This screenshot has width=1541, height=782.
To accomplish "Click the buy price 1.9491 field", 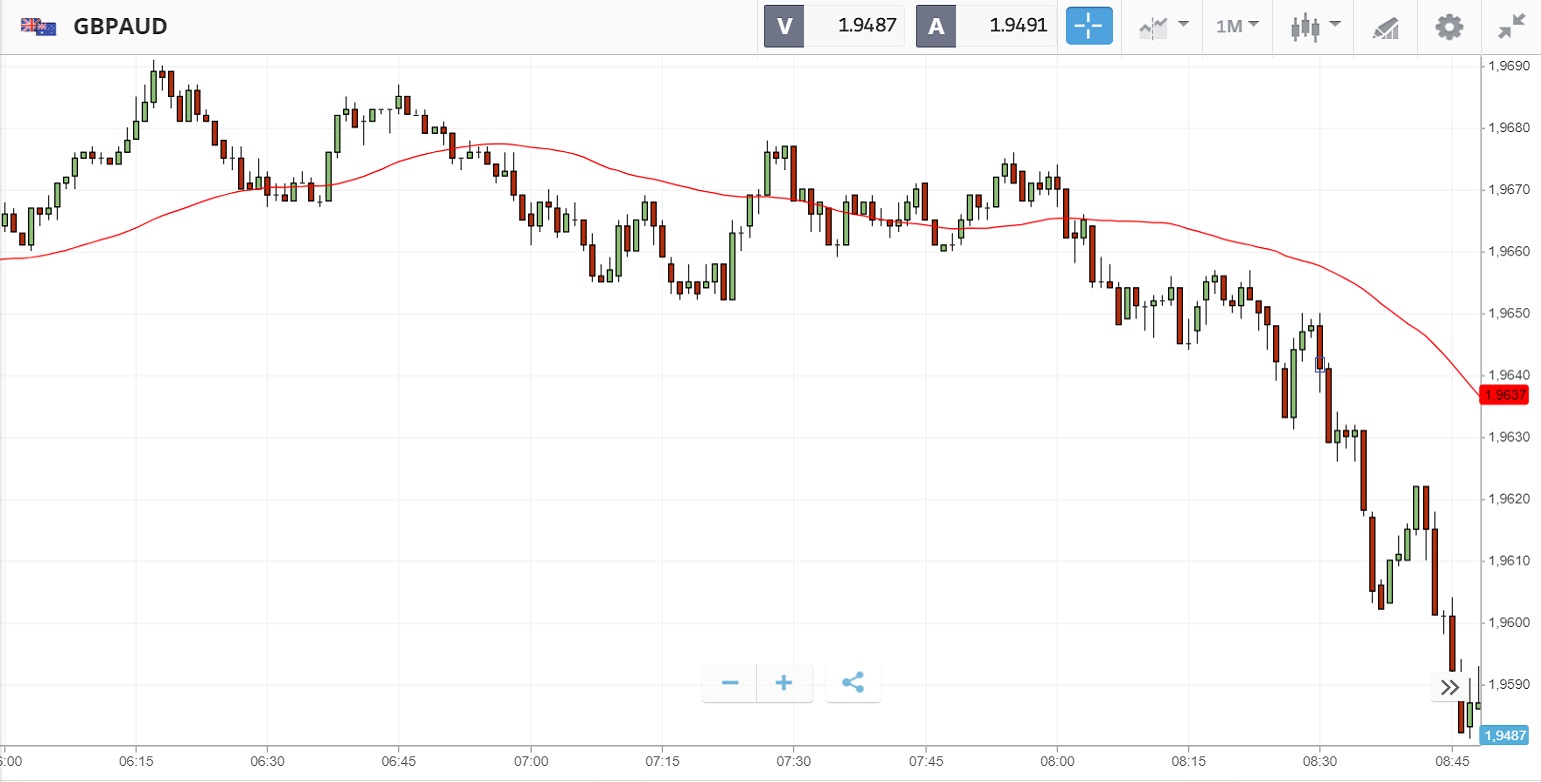I will point(1006,26).
